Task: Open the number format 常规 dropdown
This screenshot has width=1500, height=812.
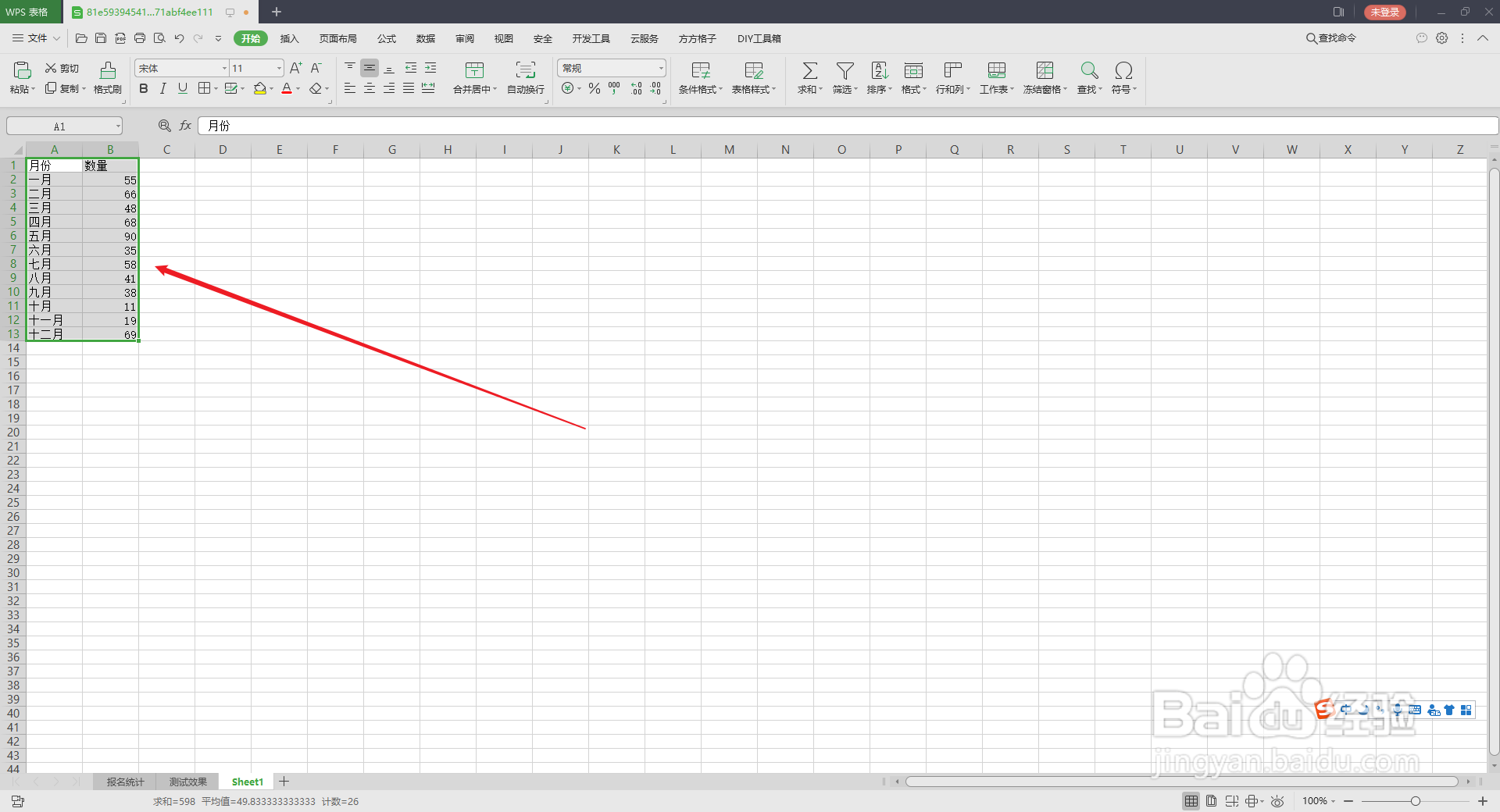Action: pyautogui.click(x=661, y=69)
